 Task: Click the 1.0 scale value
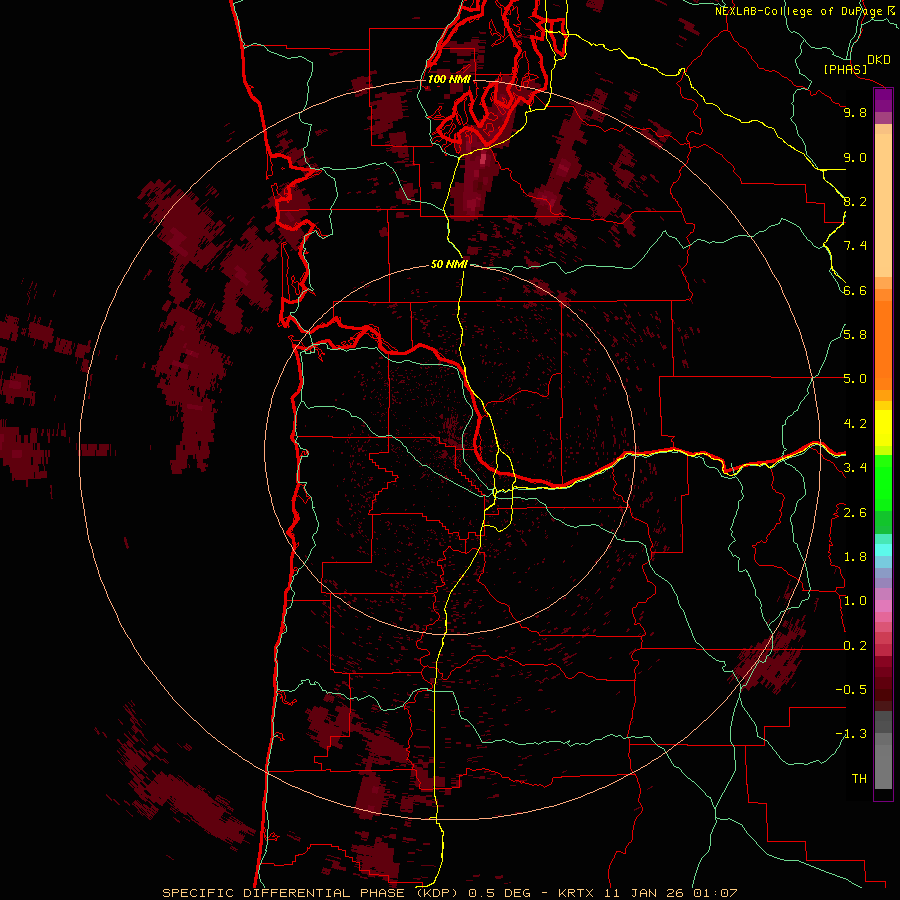click(855, 601)
